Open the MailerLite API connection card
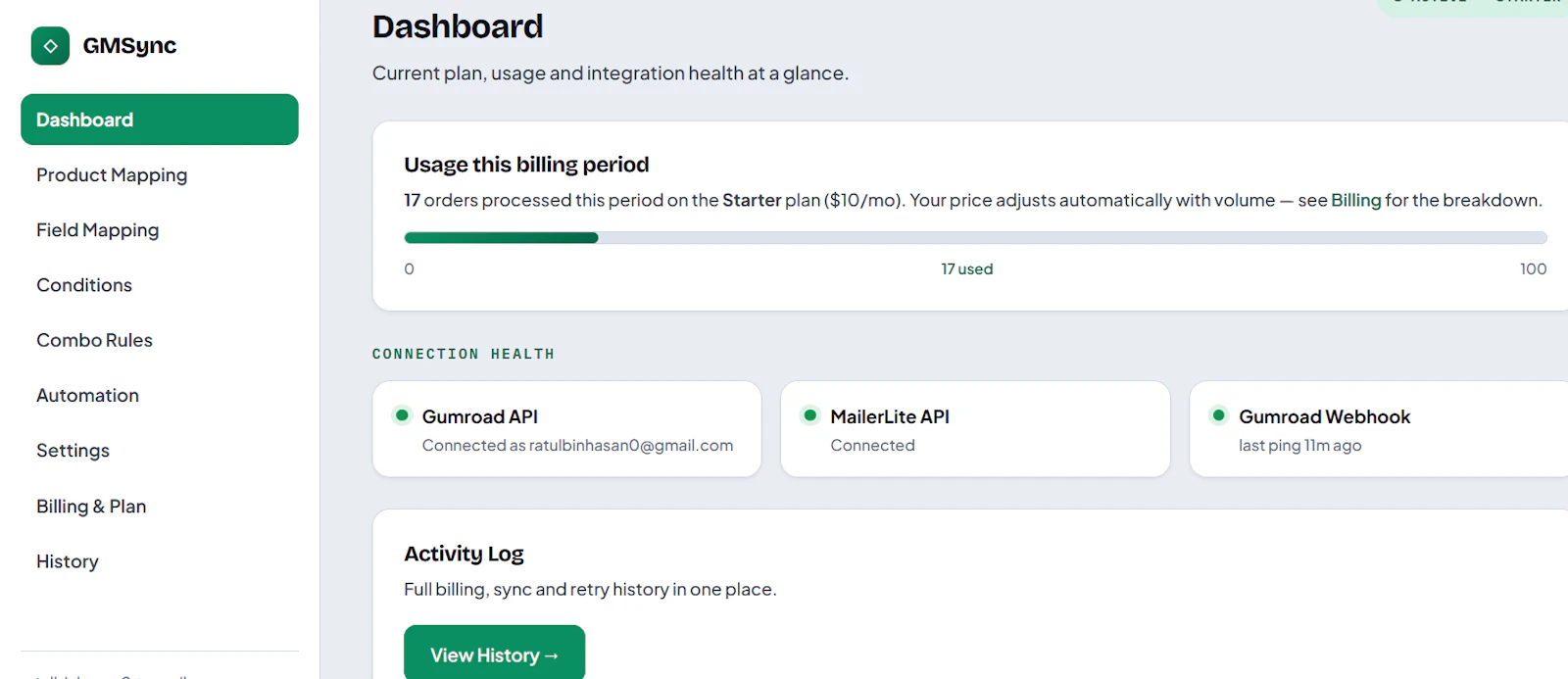Screen dimensions: 1568x679 tap(975, 429)
